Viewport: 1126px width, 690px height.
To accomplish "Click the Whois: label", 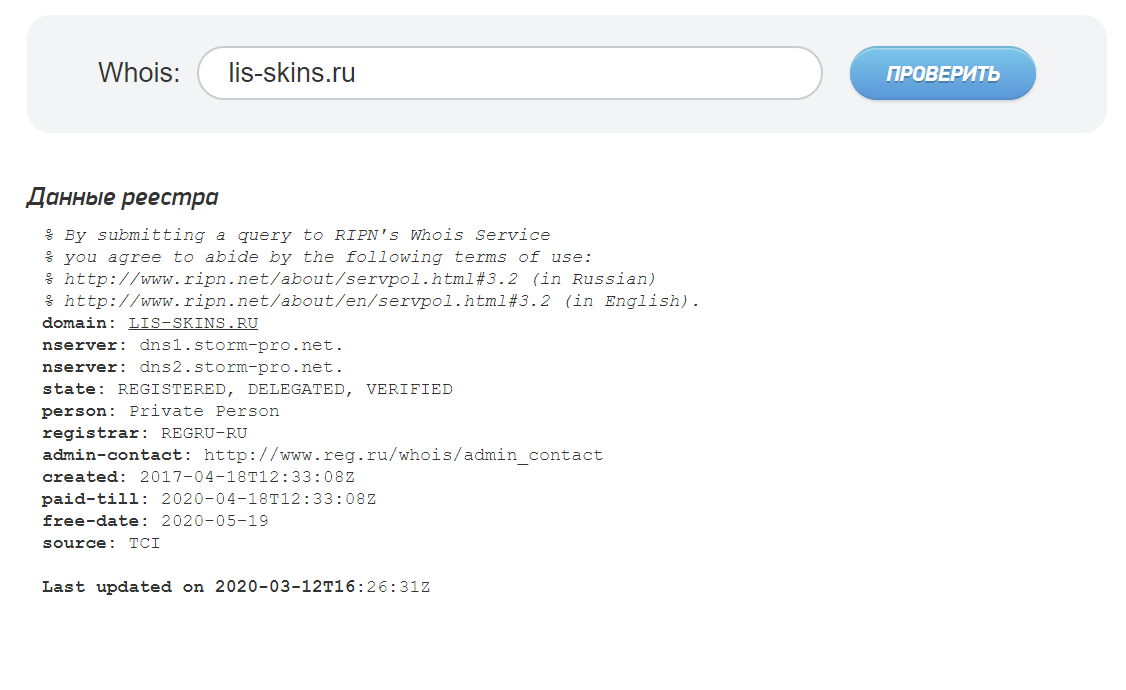I will [x=139, y=73].
